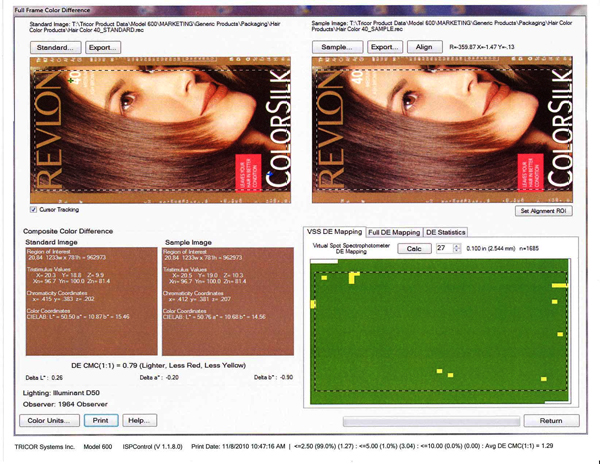
Task: Open Help... button
Action: tap(140, 420)
